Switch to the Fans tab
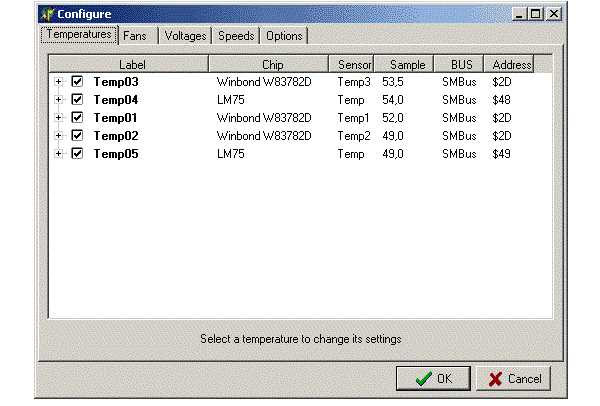The height and width of the screenshot is (406, 600). pos(135,36)
